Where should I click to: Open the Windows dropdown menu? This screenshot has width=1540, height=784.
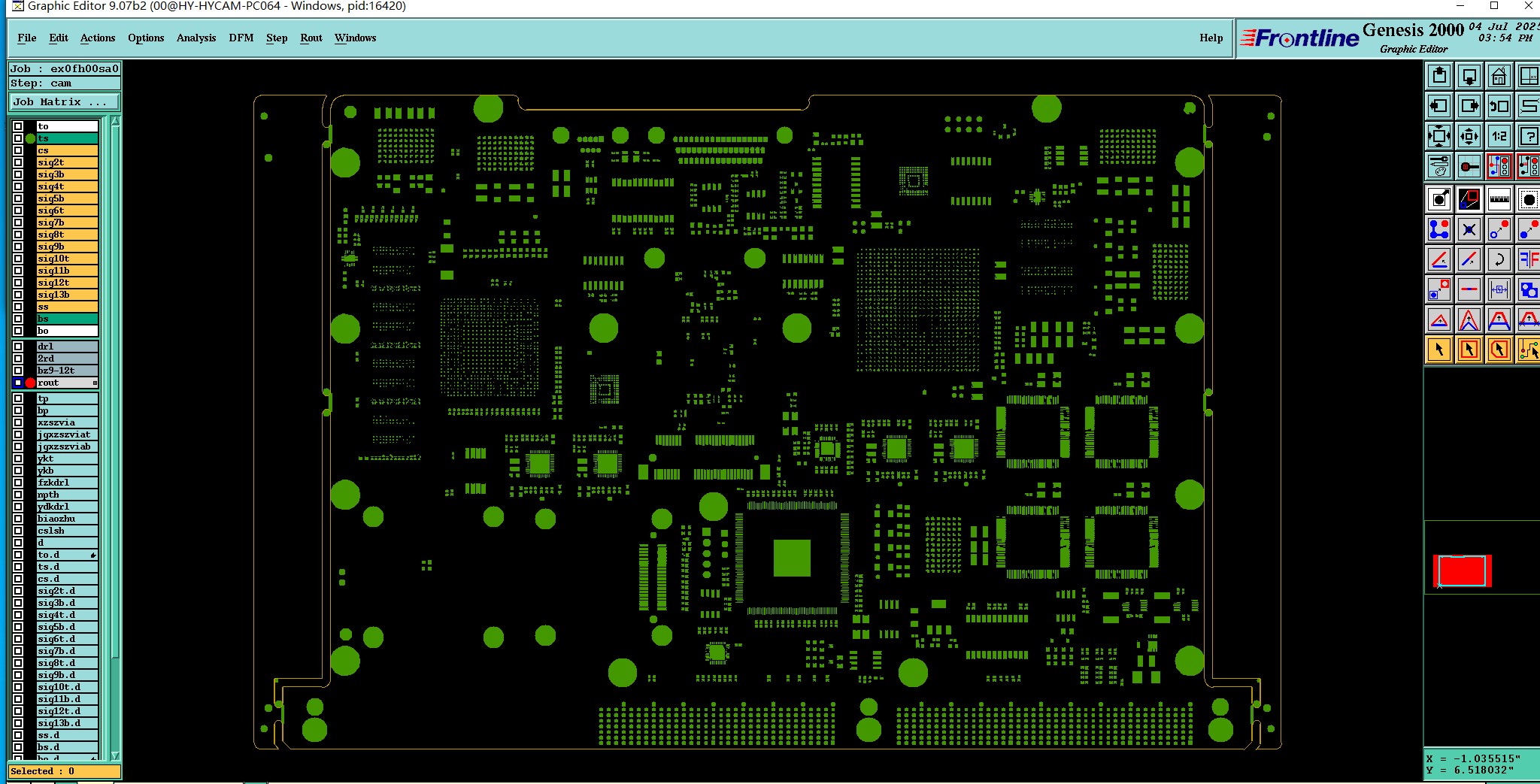(356, 38)
